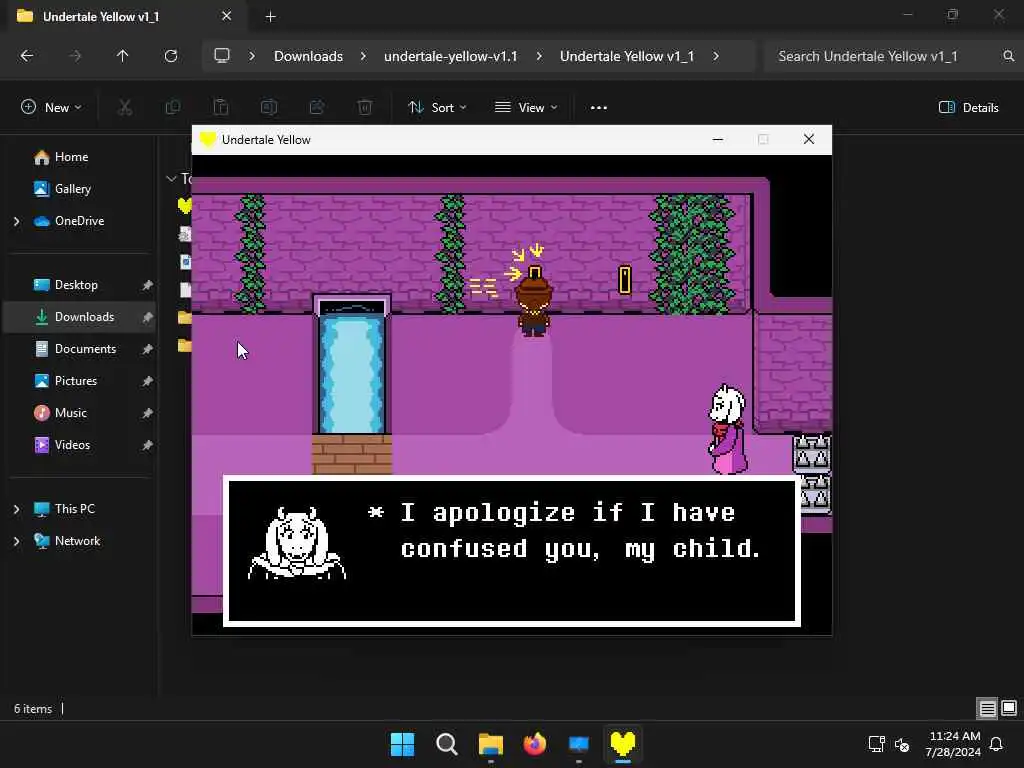Unpin Documents using its pin icon
Image resolution: width=1024 pixels, height=768 pixels.
(148, 349)
